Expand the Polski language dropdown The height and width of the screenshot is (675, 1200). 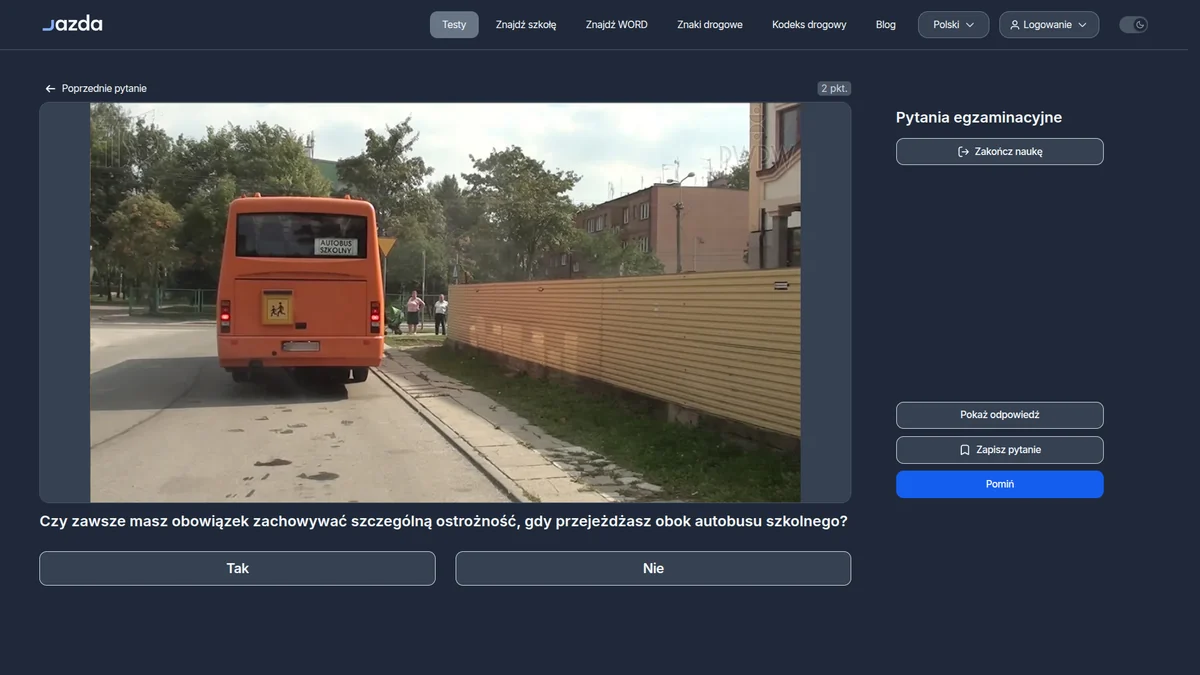pyautogui.click(x=954, y=25)
